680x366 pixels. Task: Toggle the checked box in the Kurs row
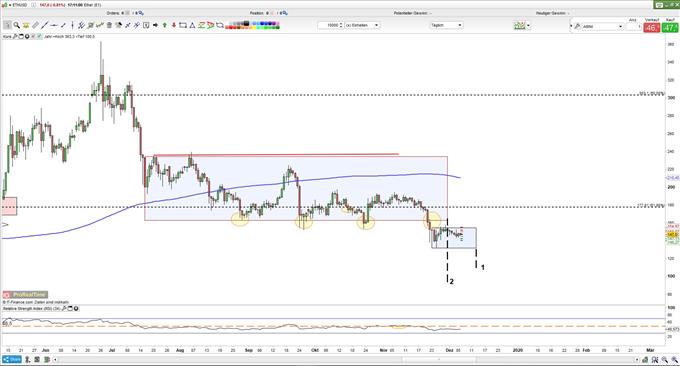[39, 36]
